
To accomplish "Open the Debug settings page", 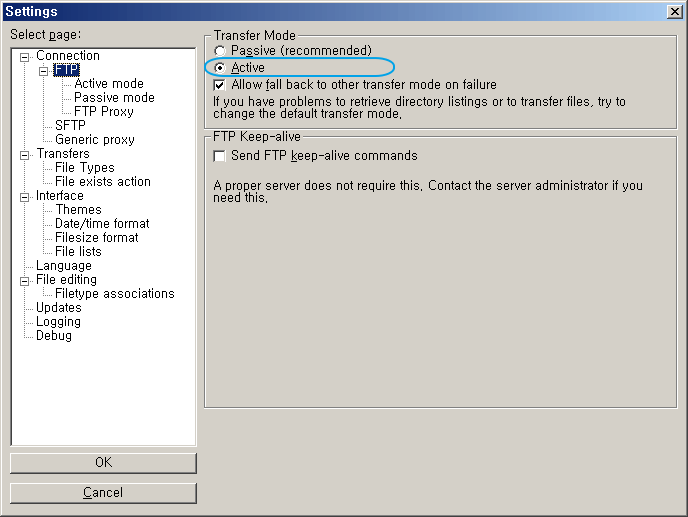I will (54, 336).
